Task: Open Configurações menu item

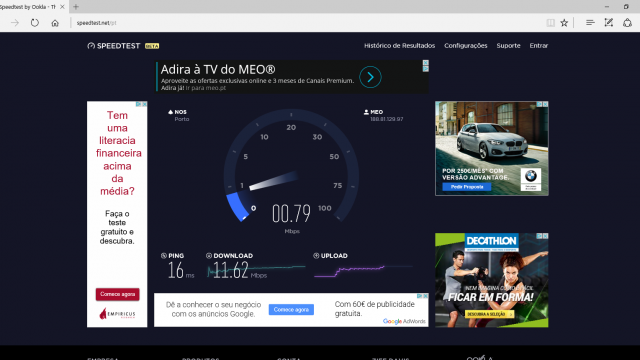Action: click(x=466, y=46)
